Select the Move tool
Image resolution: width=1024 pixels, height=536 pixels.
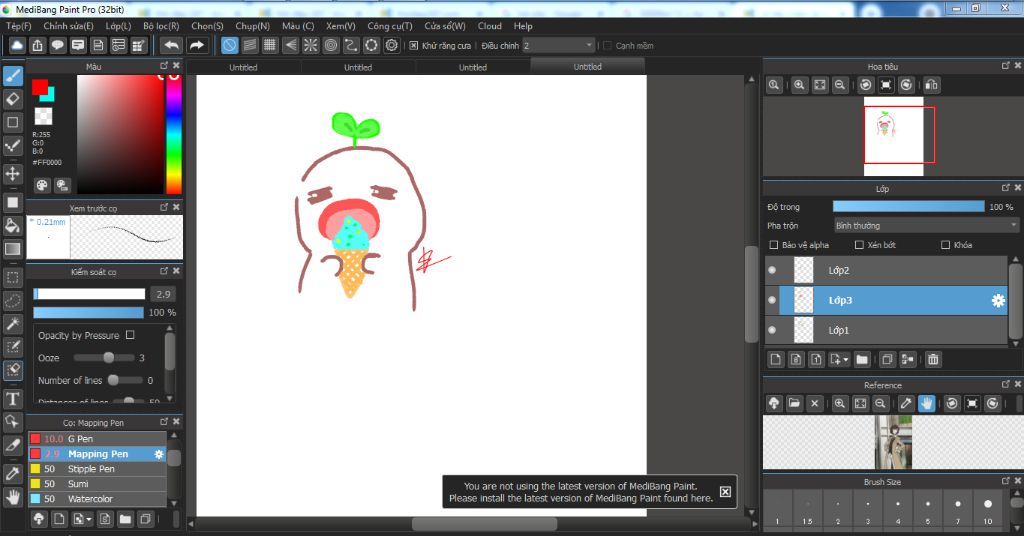(12, 174)
